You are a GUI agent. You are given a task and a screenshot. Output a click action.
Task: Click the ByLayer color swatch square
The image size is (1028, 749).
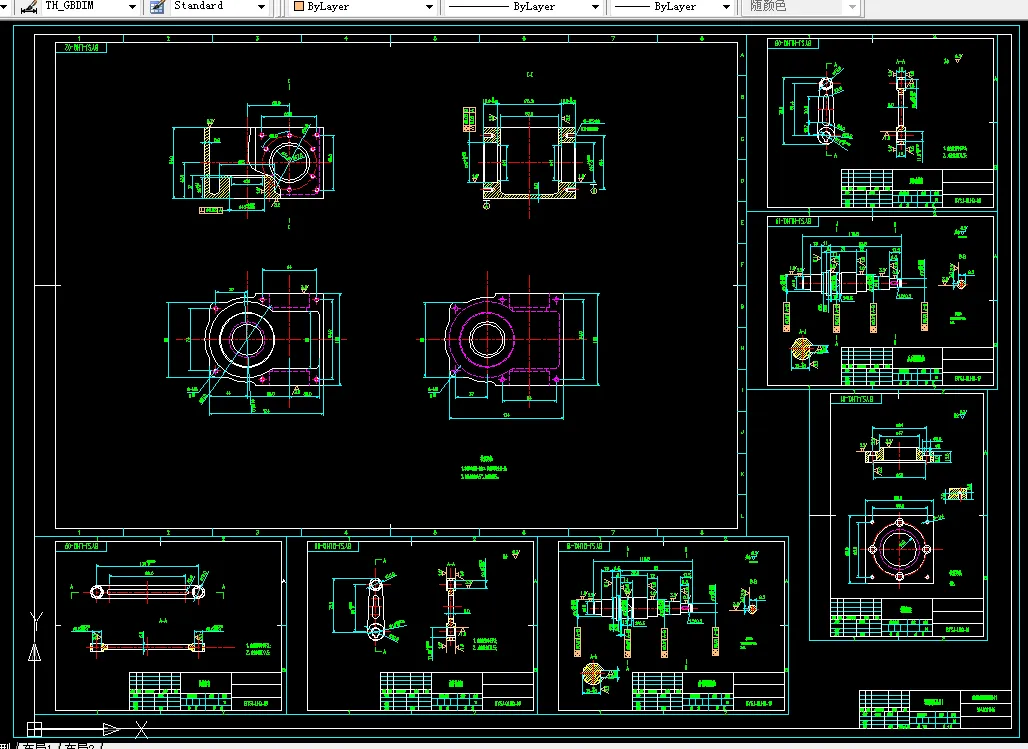coord(299,7)
